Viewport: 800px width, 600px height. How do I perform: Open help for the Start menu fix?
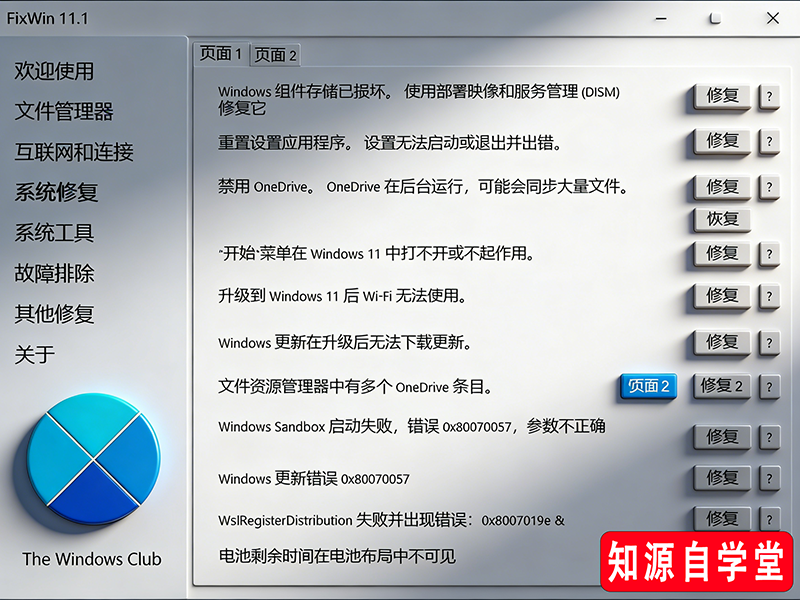(x=769, y=254)
